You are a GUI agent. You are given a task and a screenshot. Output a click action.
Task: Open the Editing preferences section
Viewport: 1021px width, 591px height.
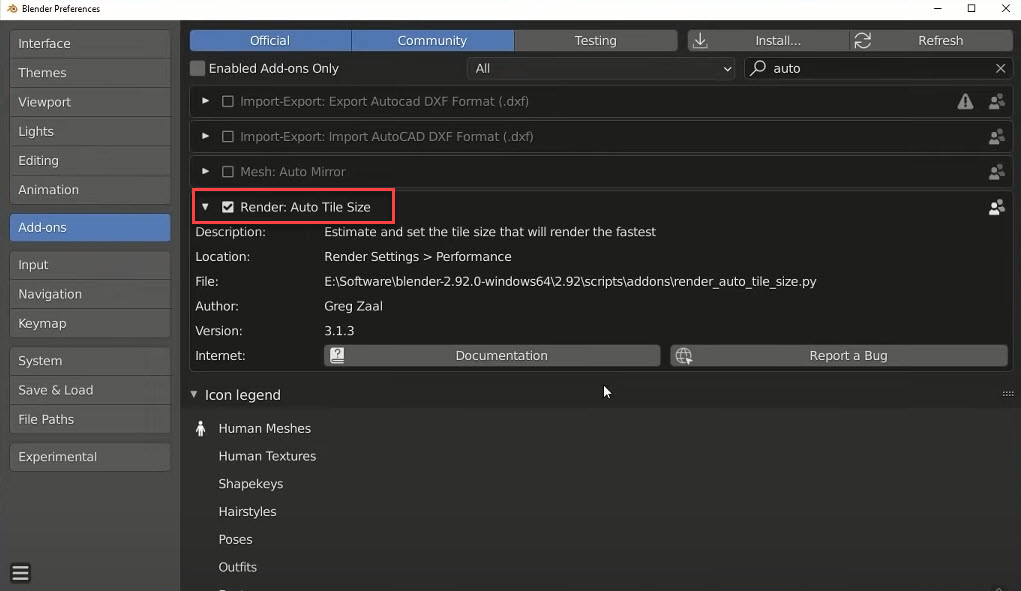tap(90, 161)
